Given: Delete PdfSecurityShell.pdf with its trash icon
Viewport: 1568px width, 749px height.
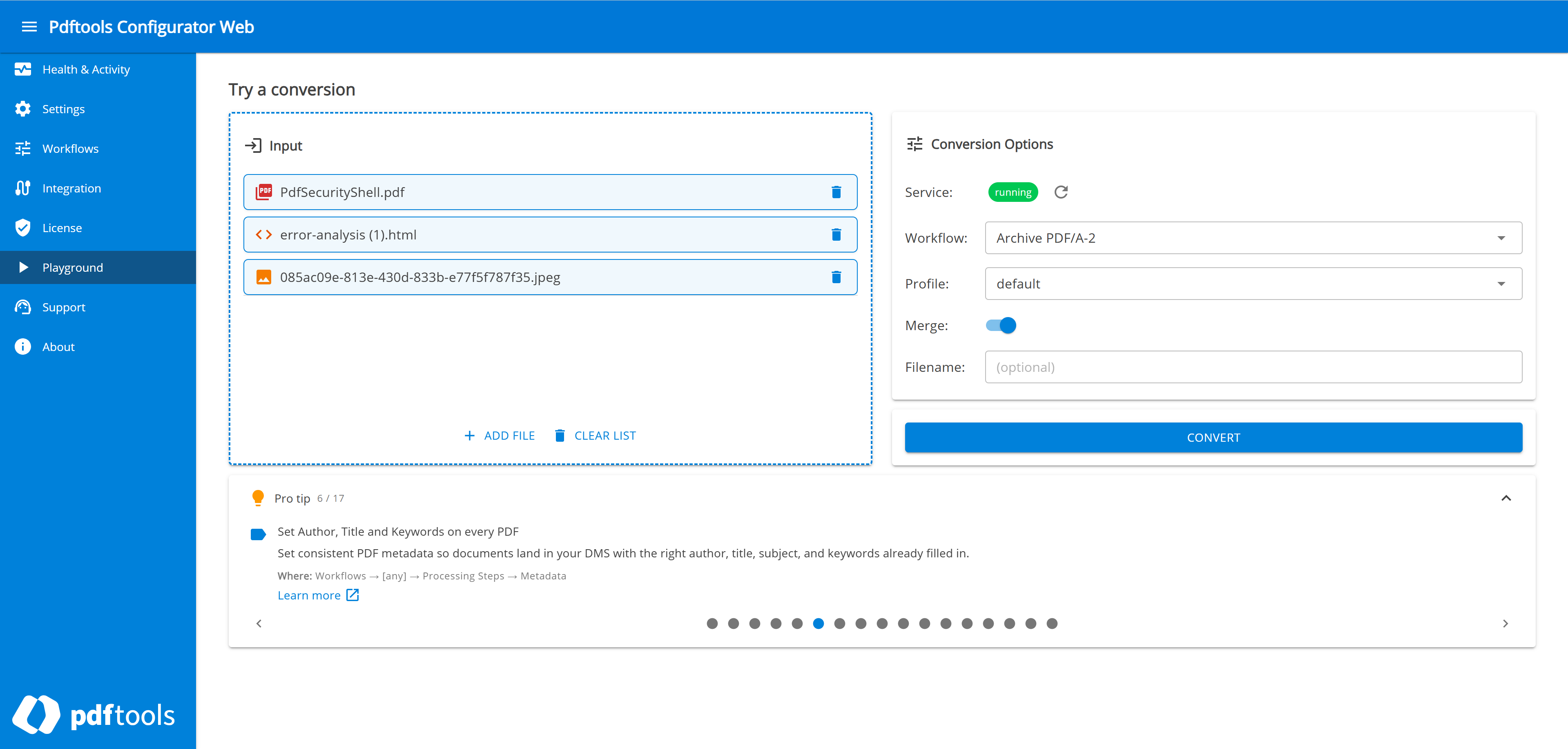Looking at the screenshot, I should pyautogui.click(x=836, y=192).
